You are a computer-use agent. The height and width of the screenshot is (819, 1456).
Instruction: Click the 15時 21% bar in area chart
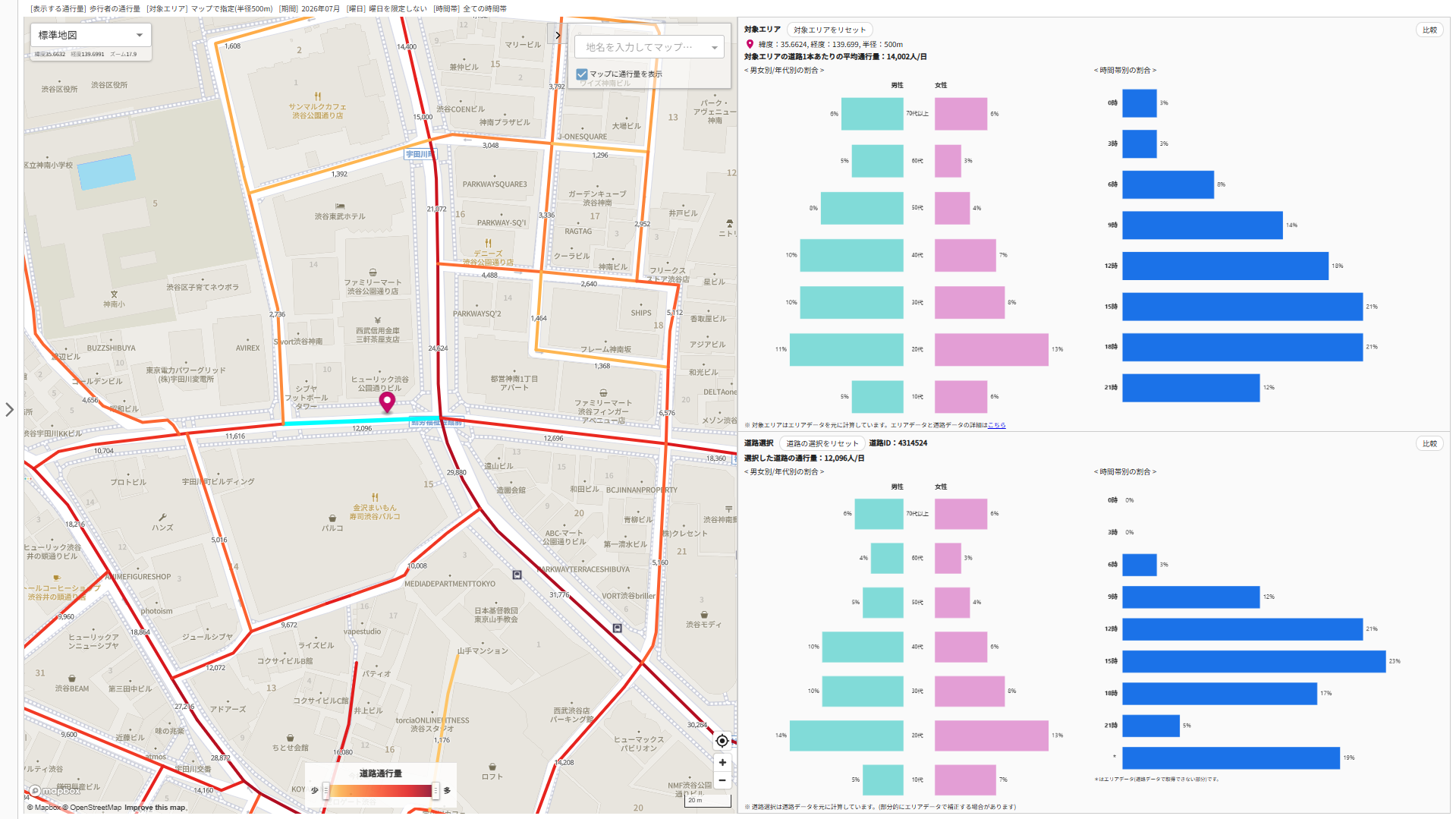[x=1242, y=307]
